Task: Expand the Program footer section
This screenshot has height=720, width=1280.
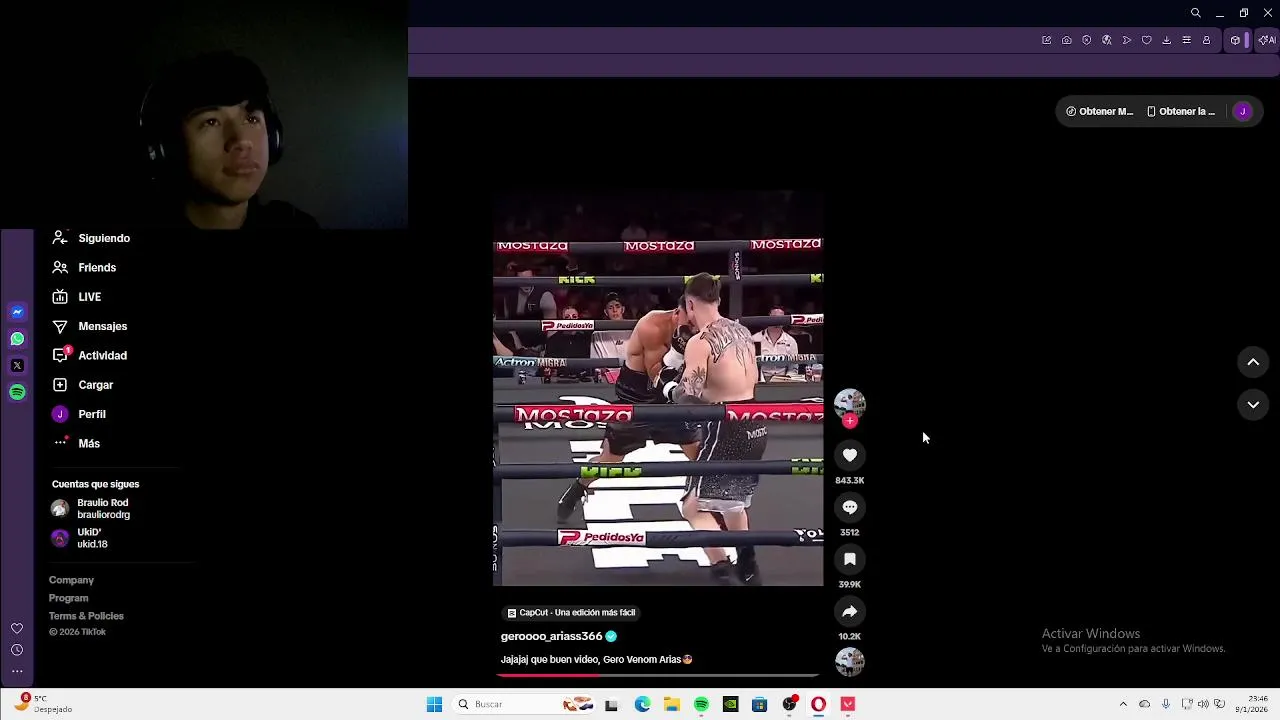Action: click(68, 598)
